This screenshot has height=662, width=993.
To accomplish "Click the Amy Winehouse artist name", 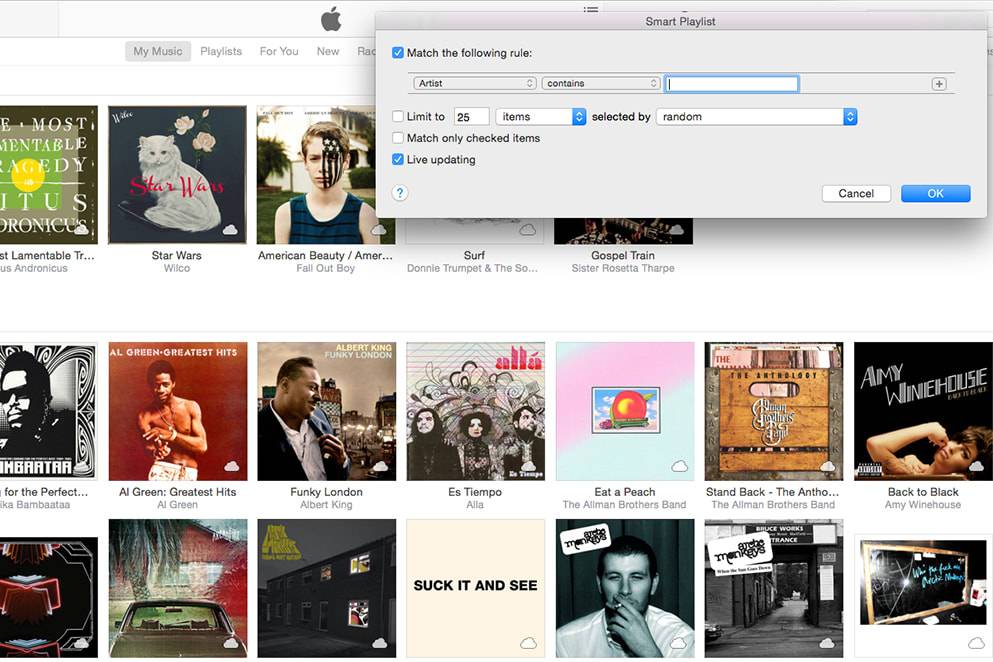I will click(923, 505).
